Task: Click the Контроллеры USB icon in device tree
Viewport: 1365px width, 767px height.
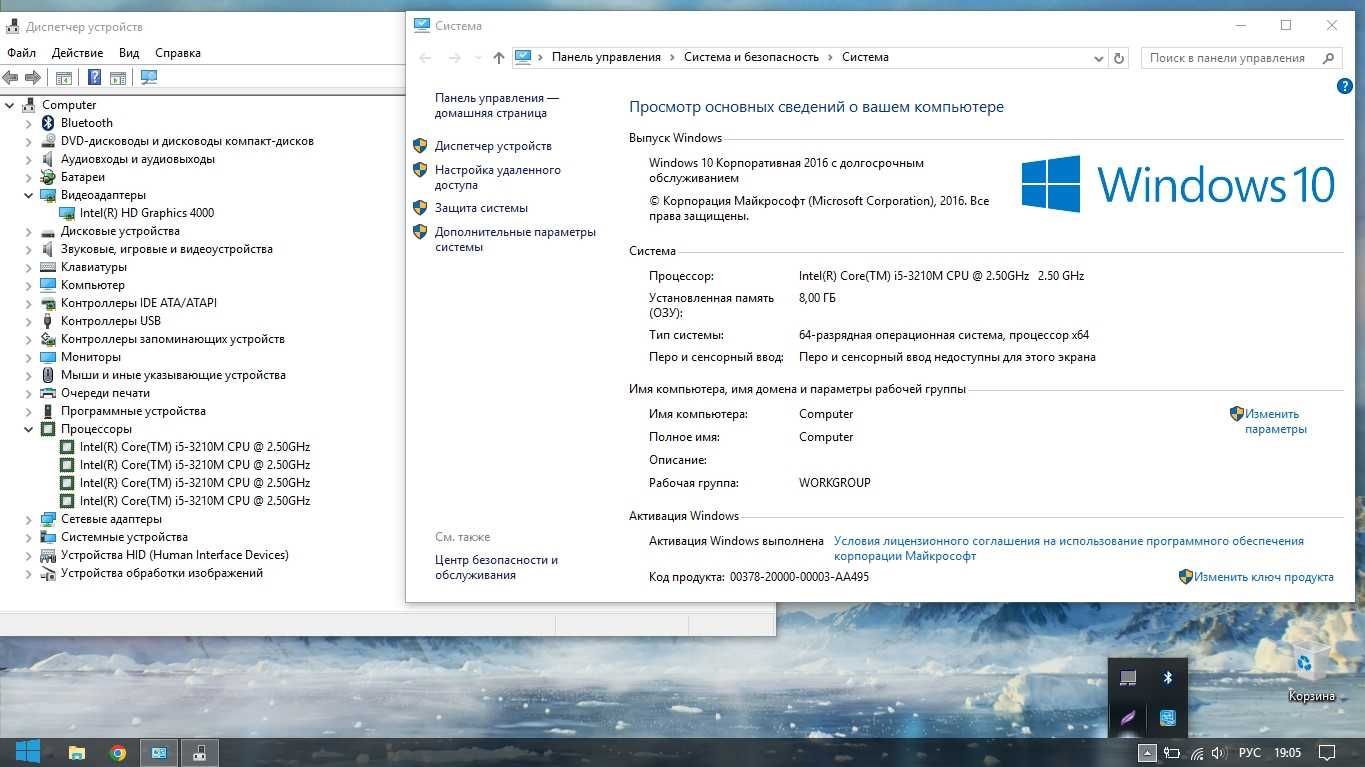Action: 48,321
